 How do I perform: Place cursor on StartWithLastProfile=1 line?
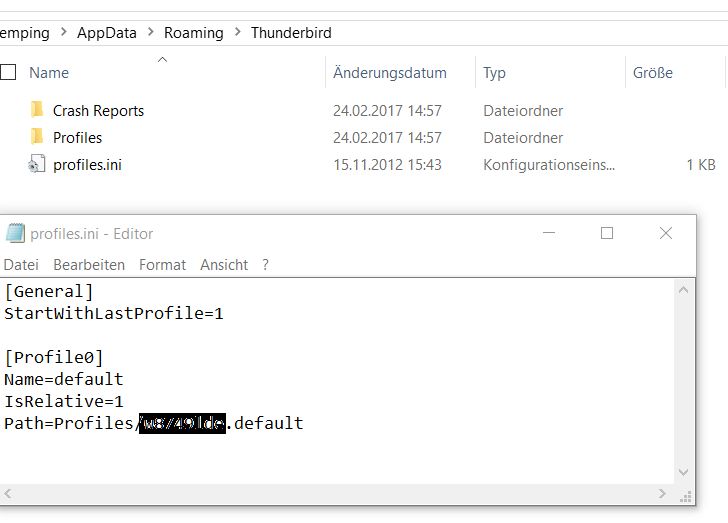tap(114, 313)
